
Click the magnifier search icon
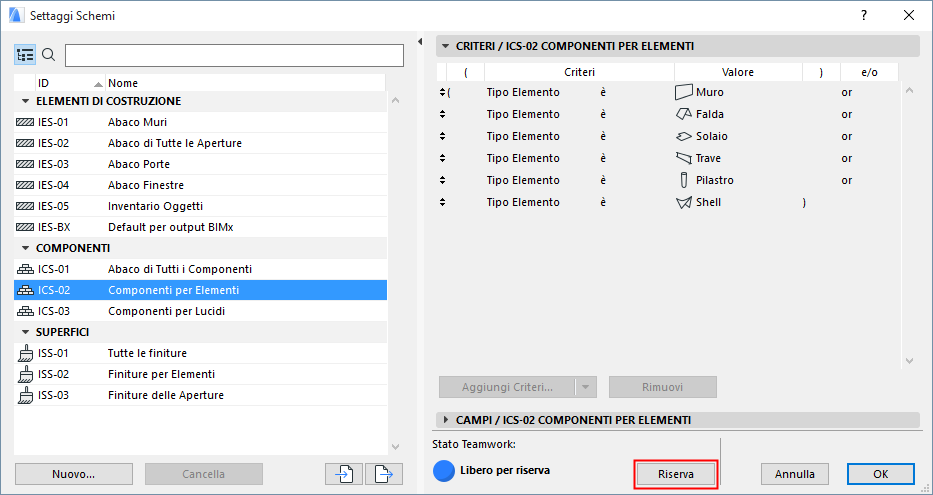click(48, 55)
